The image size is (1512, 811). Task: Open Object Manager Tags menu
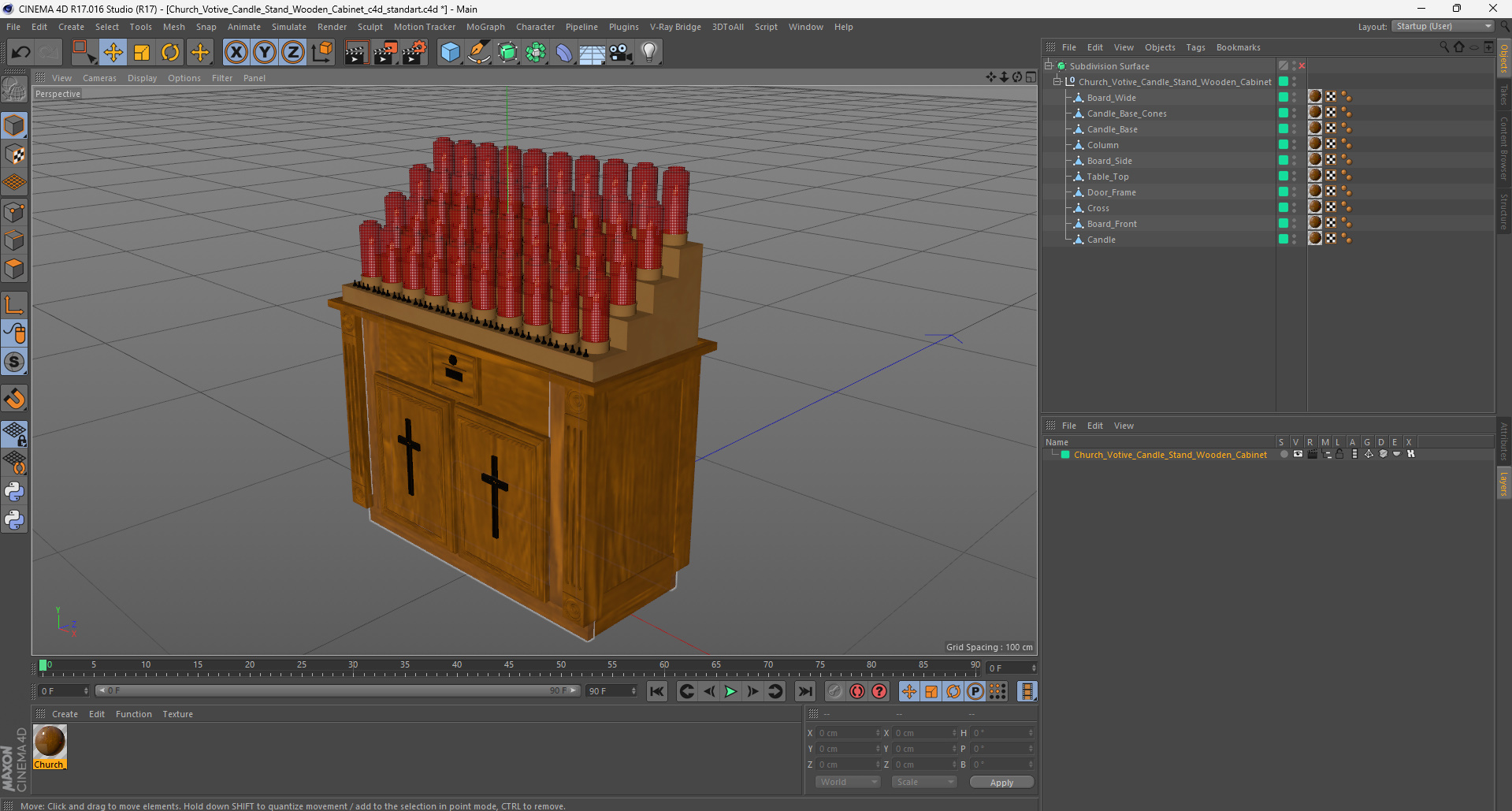1195,47
